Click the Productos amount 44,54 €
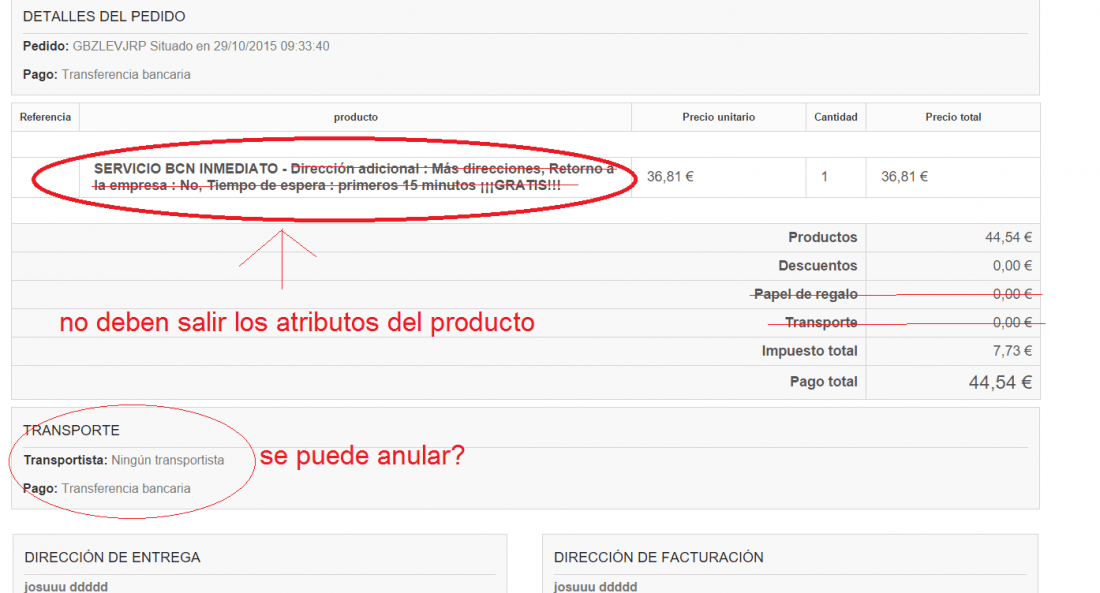Screen dimensions: 1100x593 coord(1008,237)
